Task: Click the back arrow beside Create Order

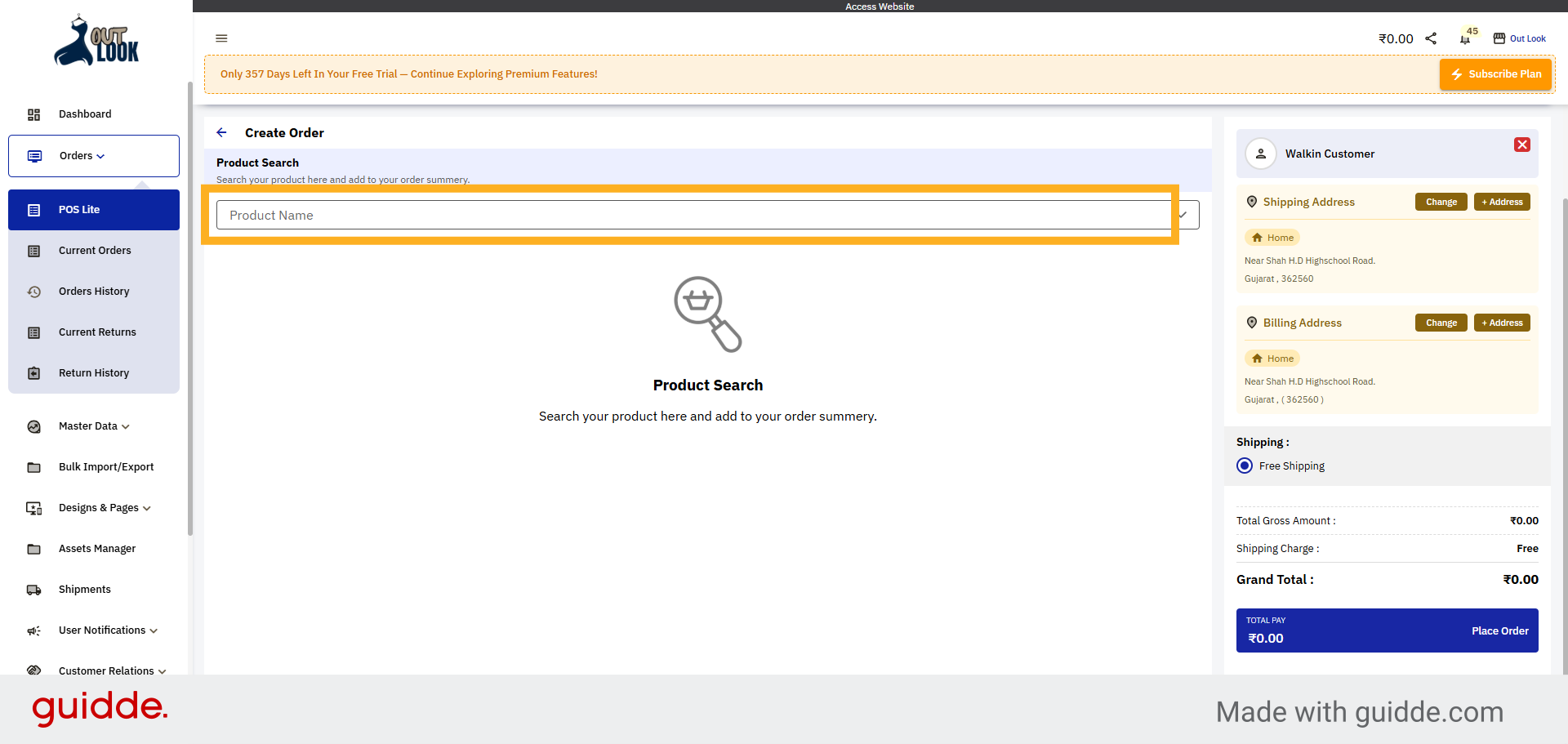Action: (x=221, y=132)
